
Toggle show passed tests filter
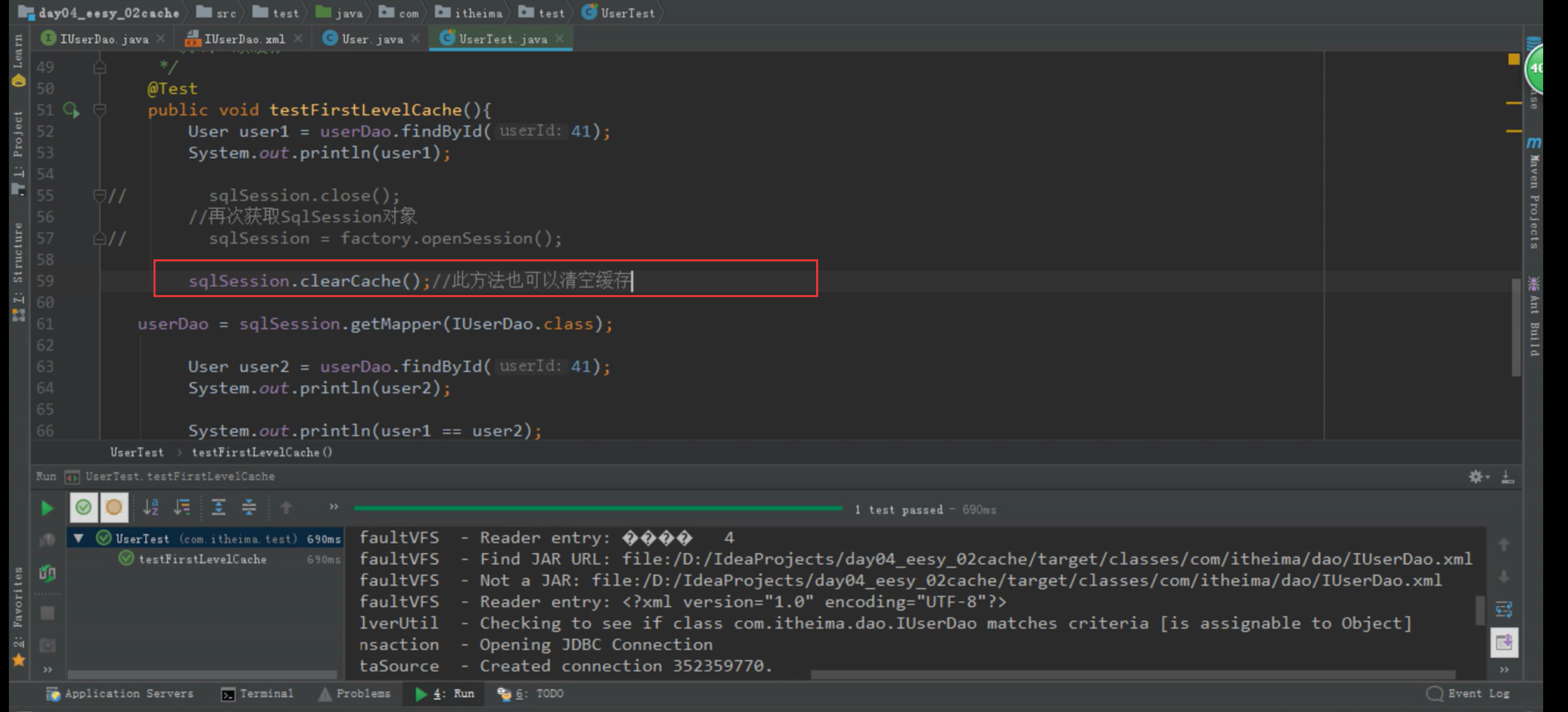(x=83, y=507)
